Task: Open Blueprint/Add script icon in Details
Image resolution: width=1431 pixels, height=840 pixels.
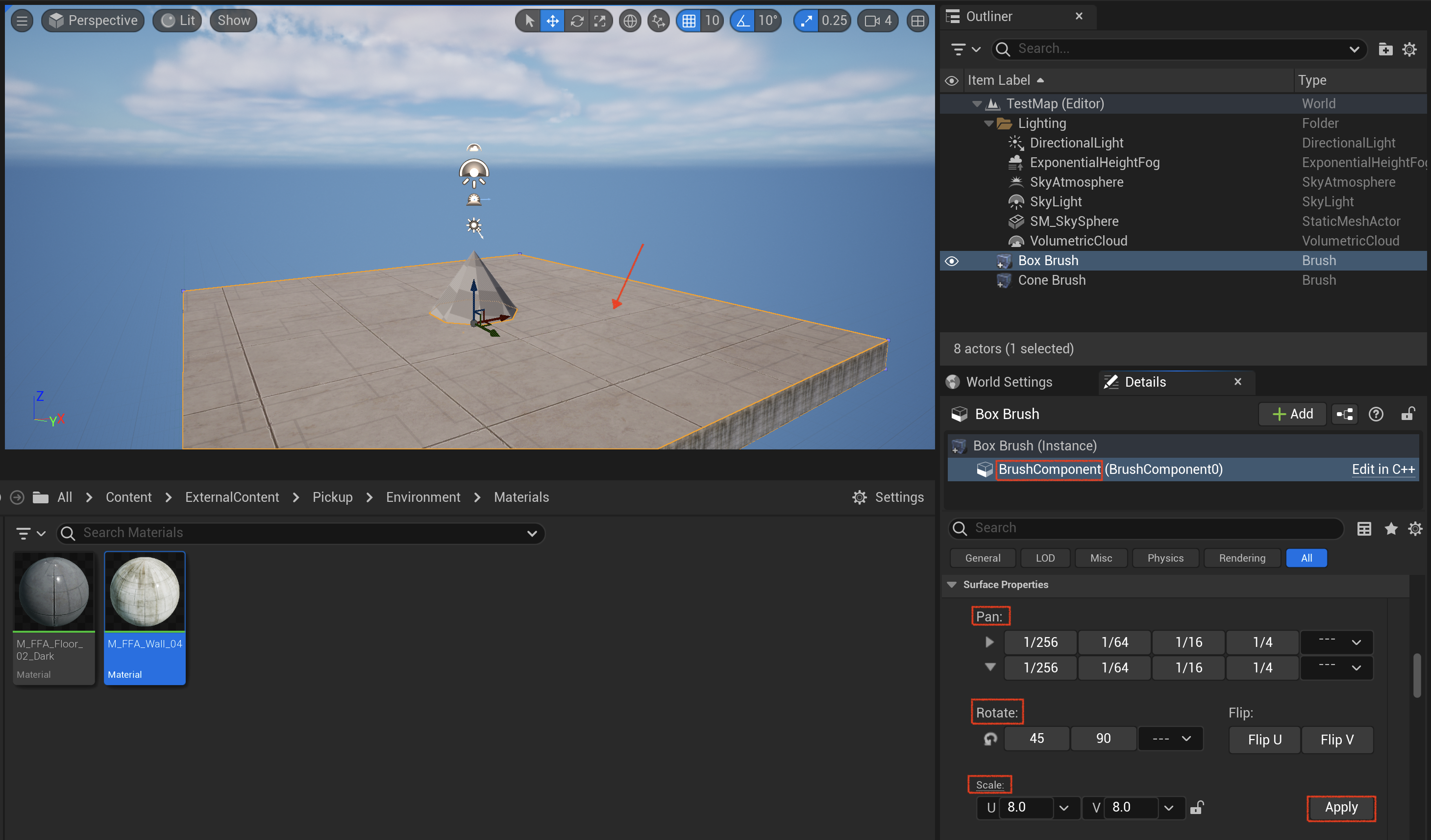Action: click(x=1345, y=415)
